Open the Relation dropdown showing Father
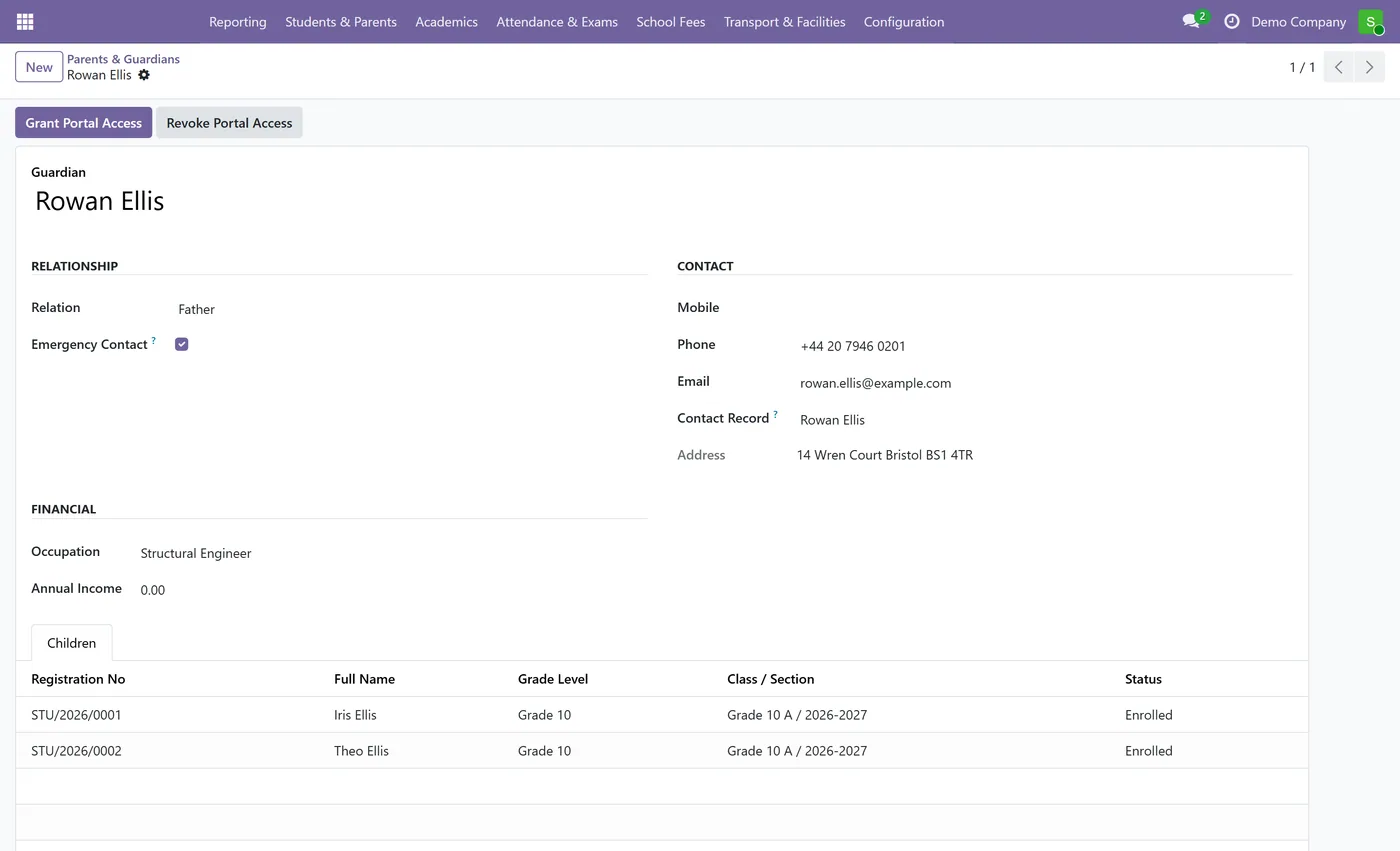The image size is (1400, 851). point(410,309)
